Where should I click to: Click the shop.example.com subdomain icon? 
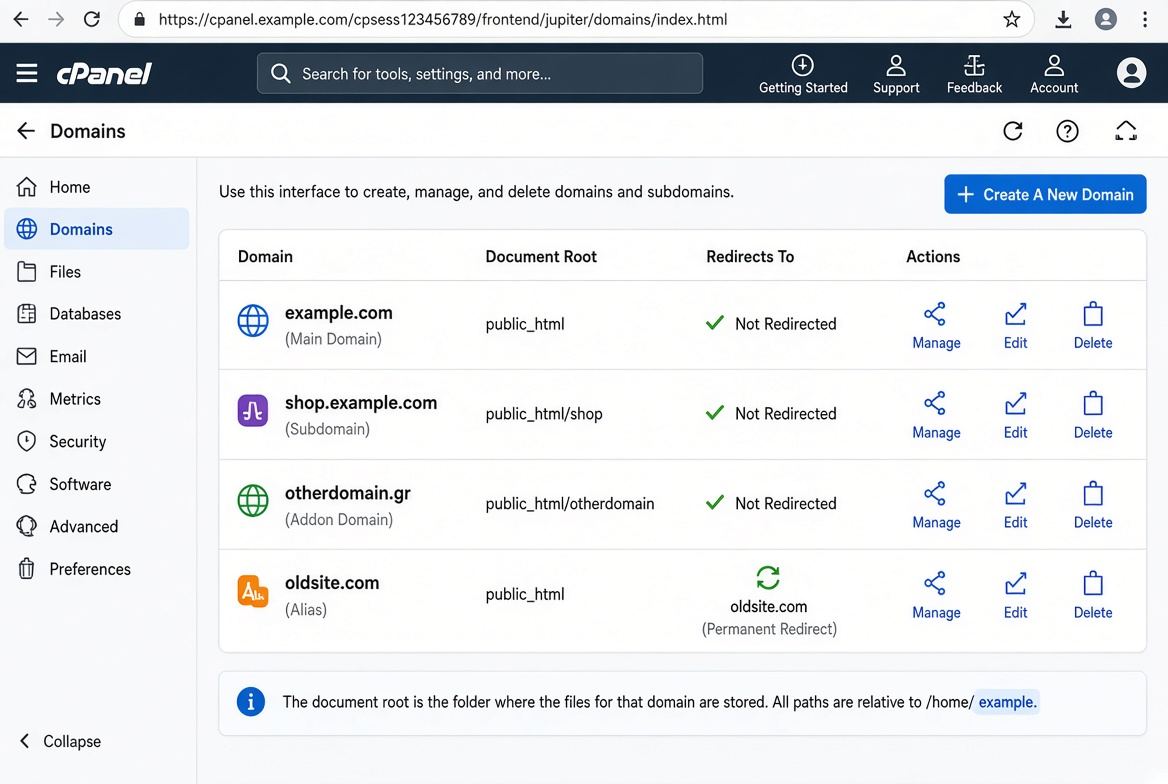pyautogui.click(x=253, y=411)
